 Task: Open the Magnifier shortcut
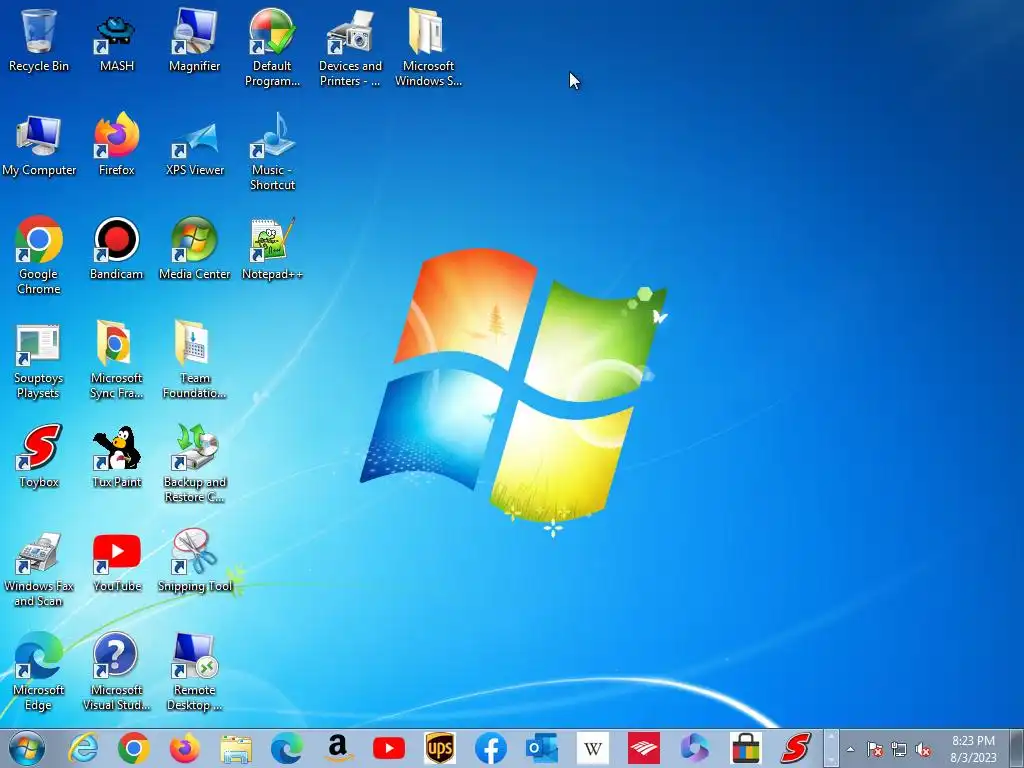pos(195,40)
